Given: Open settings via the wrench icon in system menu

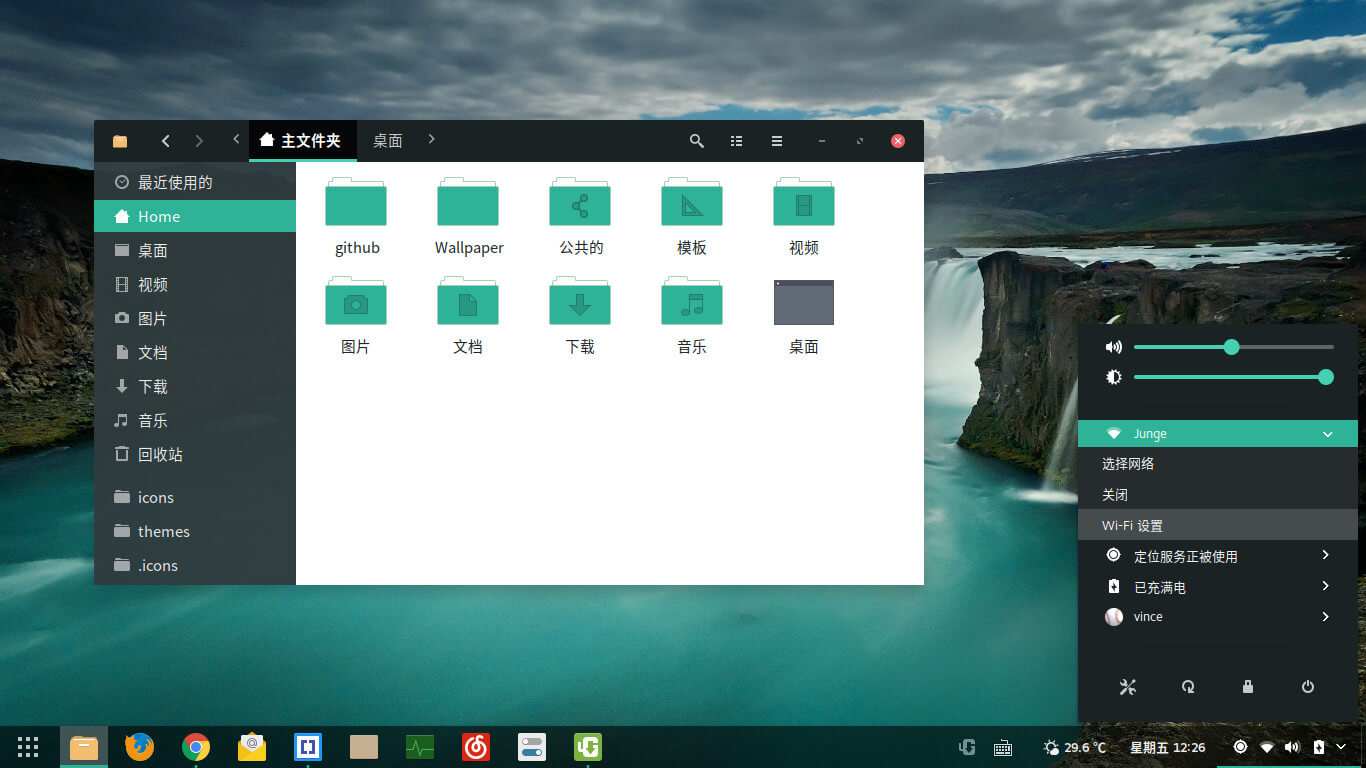Looking at the screenshot, I should pyautogui.click(x=1128, y=687).
